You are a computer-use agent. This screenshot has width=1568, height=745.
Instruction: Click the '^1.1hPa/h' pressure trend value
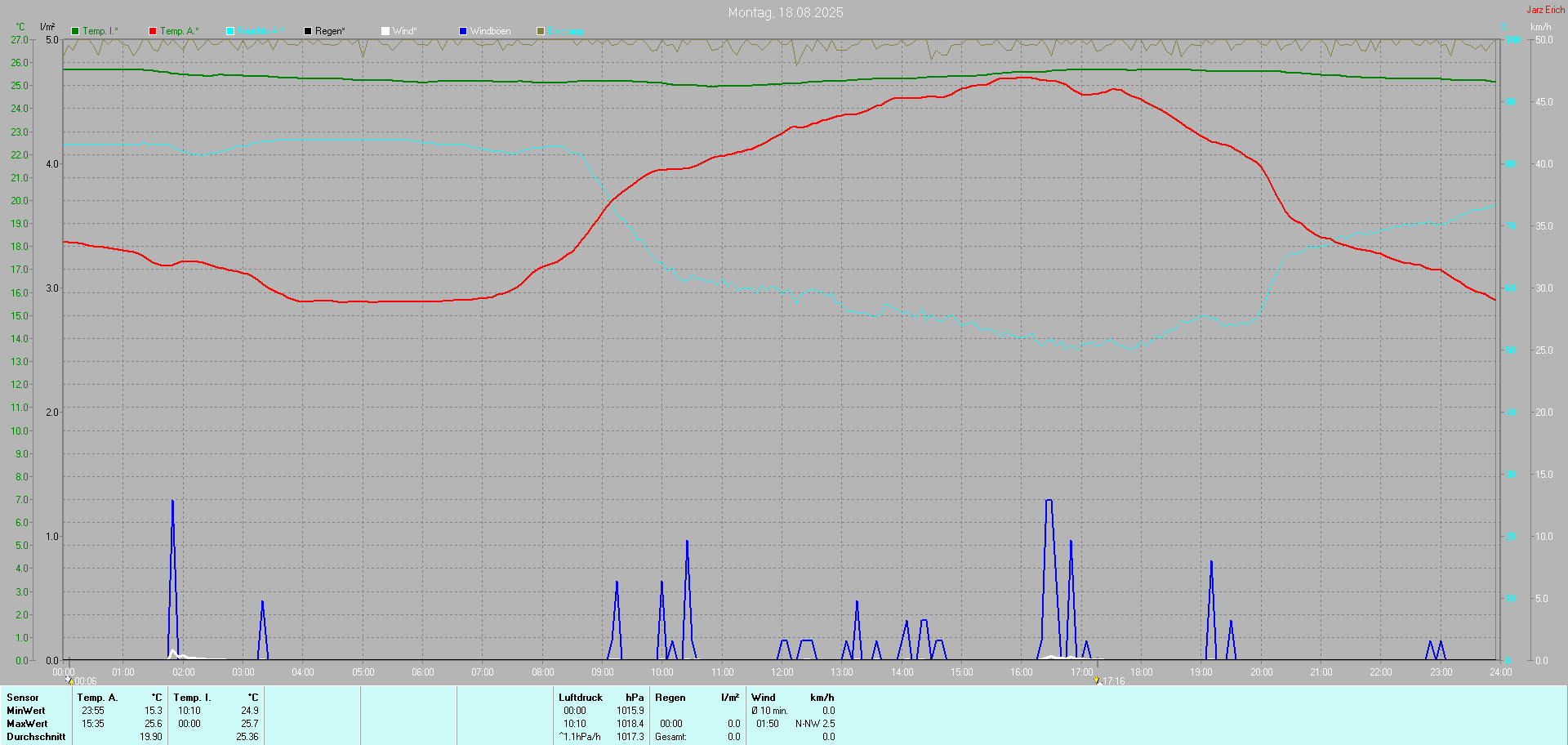click(580, 737)
